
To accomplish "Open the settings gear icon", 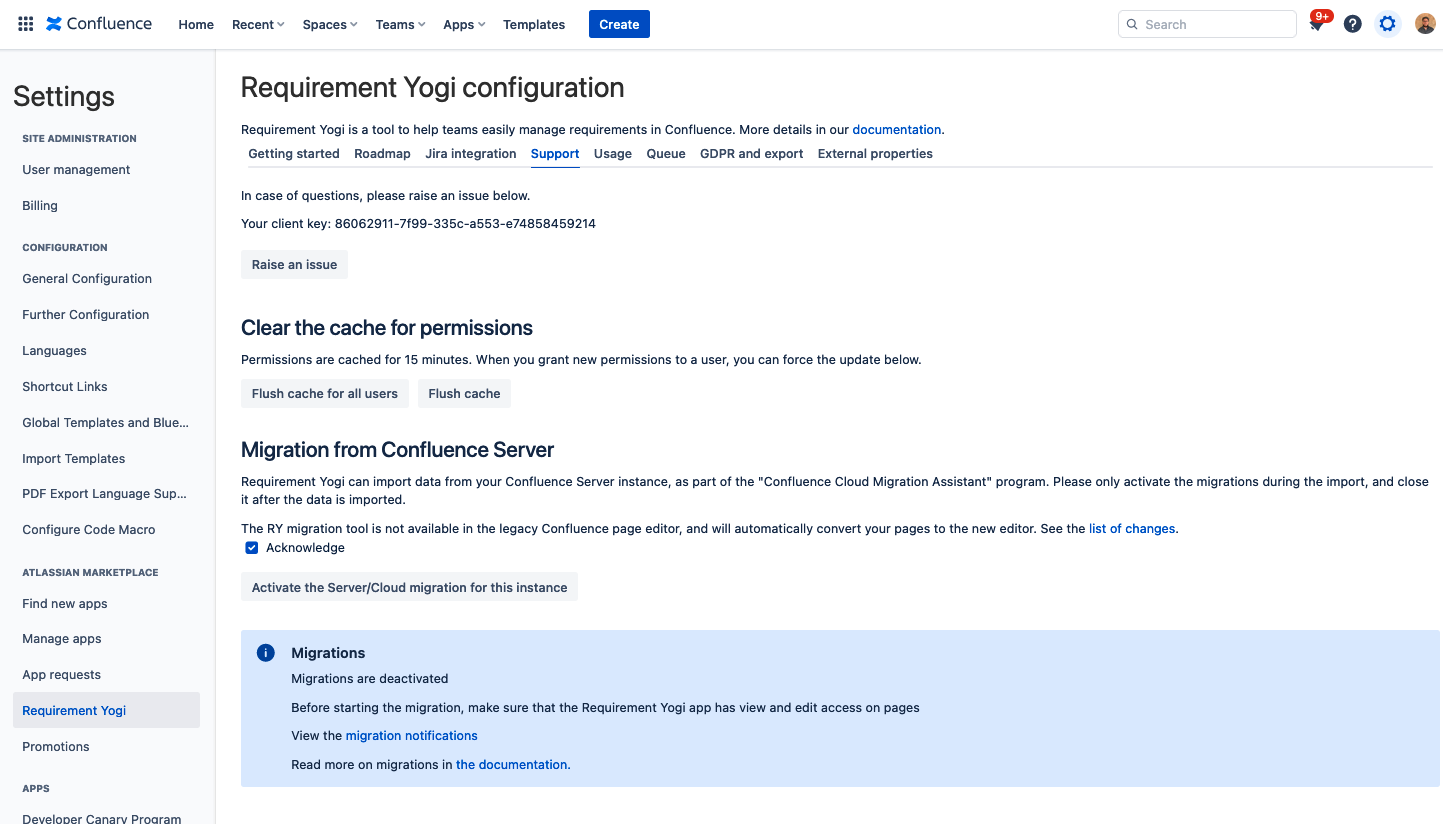I will tap(1387, 24).
